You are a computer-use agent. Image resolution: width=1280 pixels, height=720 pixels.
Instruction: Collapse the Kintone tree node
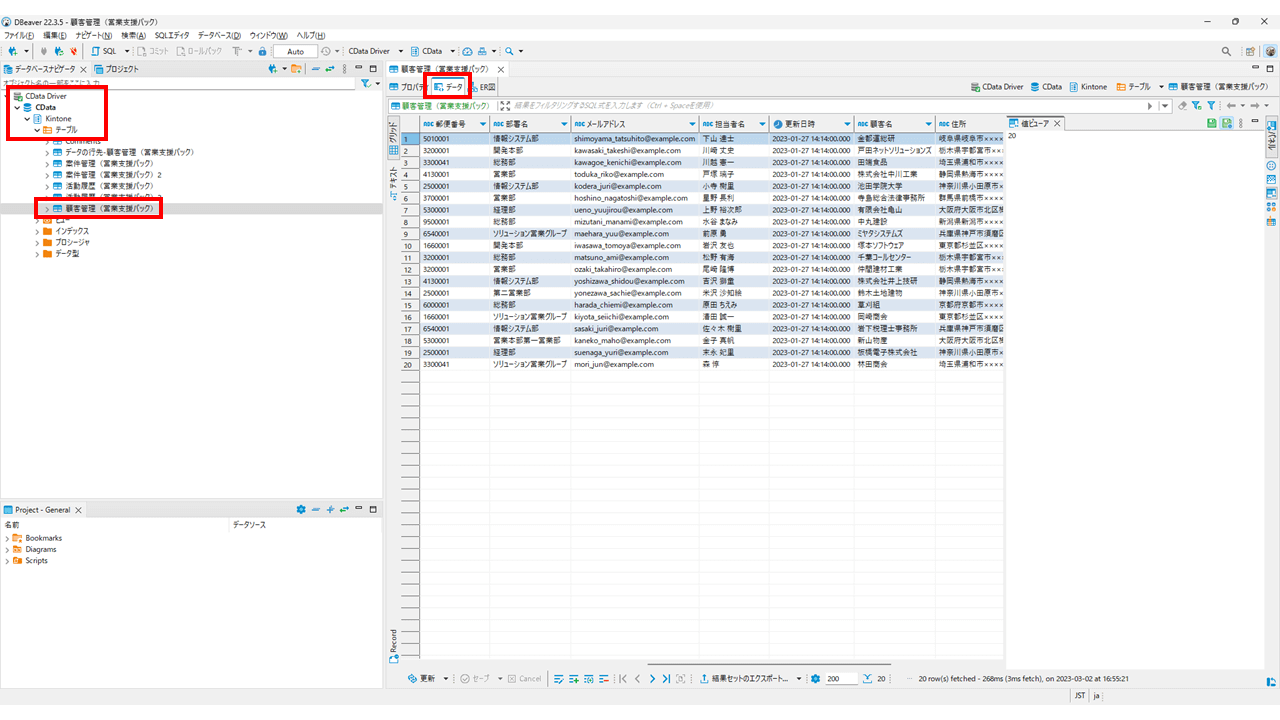27,119
